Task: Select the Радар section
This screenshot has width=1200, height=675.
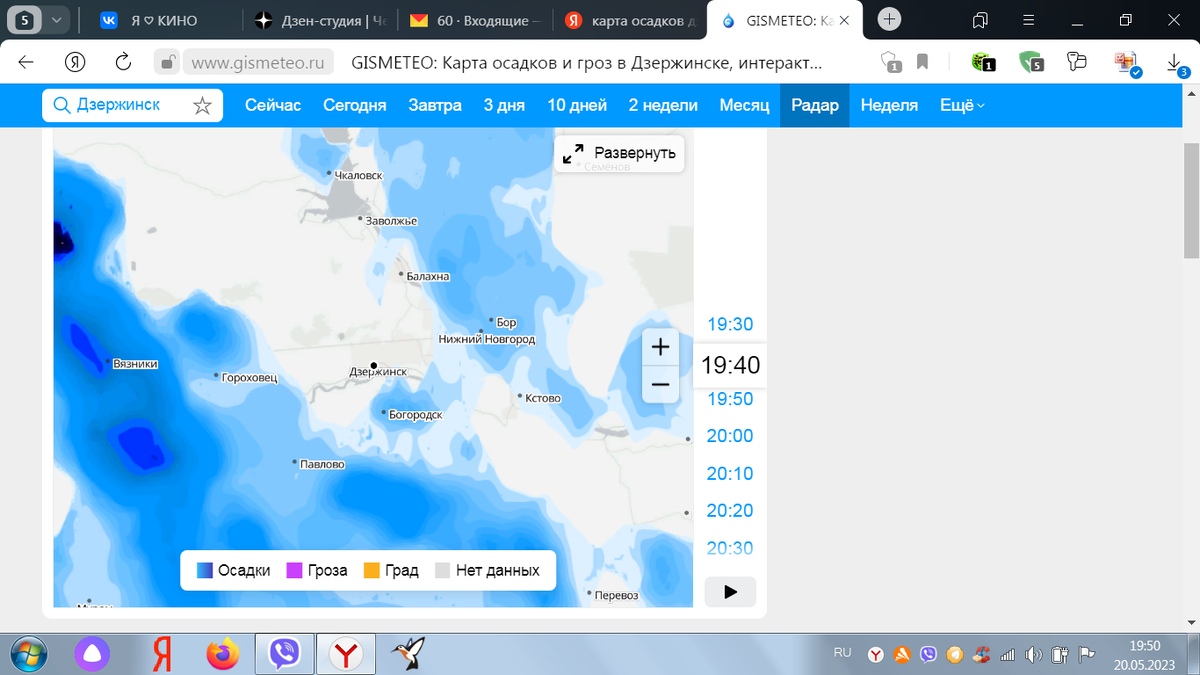Action: coord(815,105)
